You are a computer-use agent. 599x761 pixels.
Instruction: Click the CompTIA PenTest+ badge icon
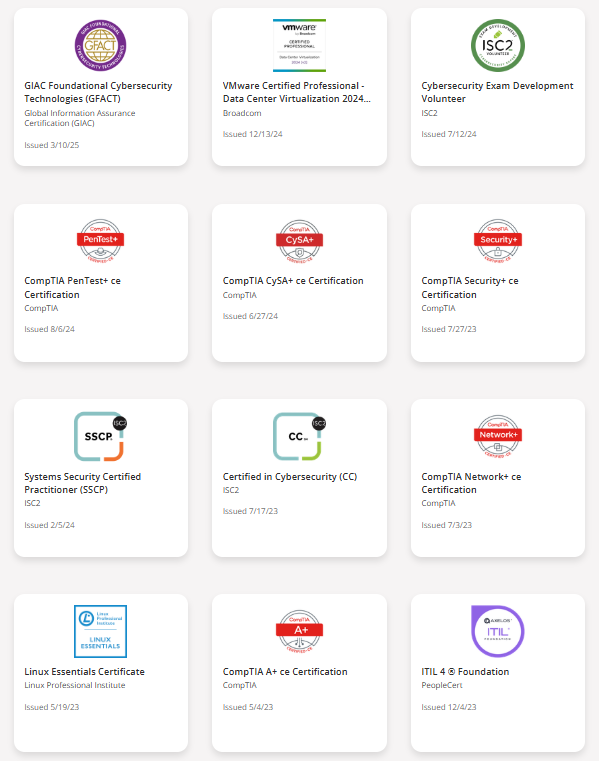tap(100, 240)
